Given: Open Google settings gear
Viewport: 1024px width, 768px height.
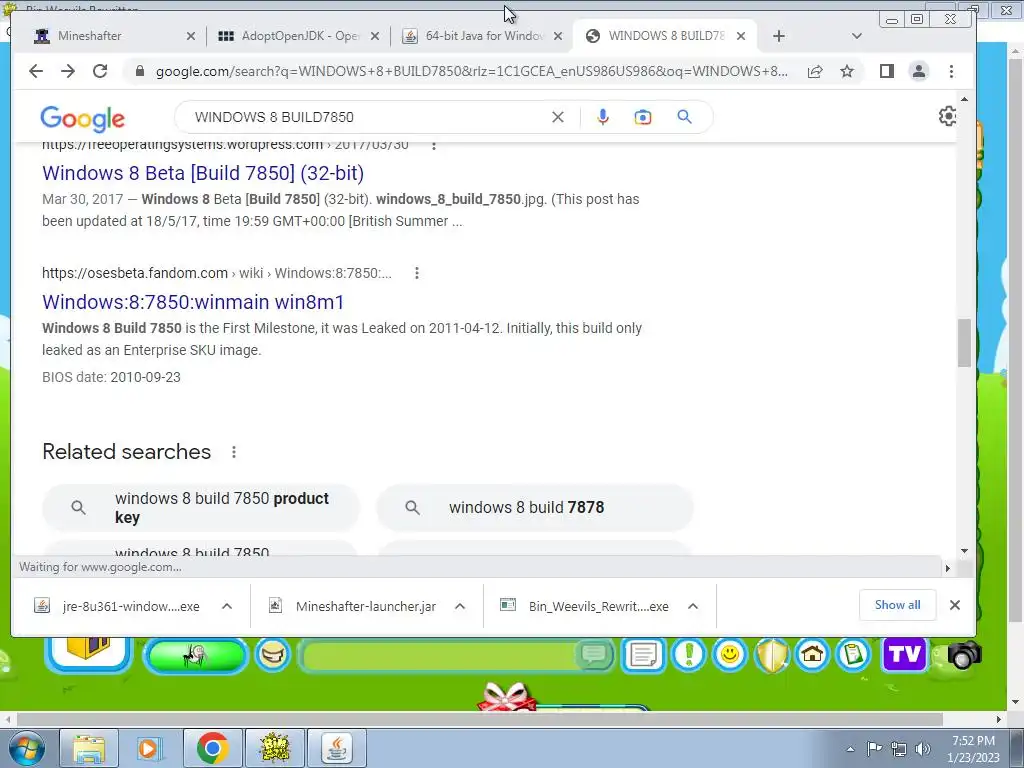Looking at the screenshot, I should pos(947,116).
